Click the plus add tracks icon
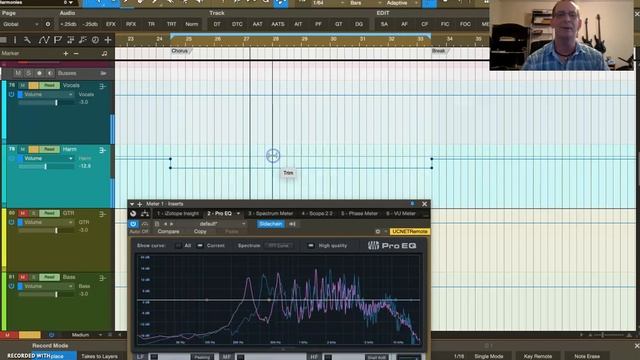The image size is (640, 360). click(x=108, y=40)
